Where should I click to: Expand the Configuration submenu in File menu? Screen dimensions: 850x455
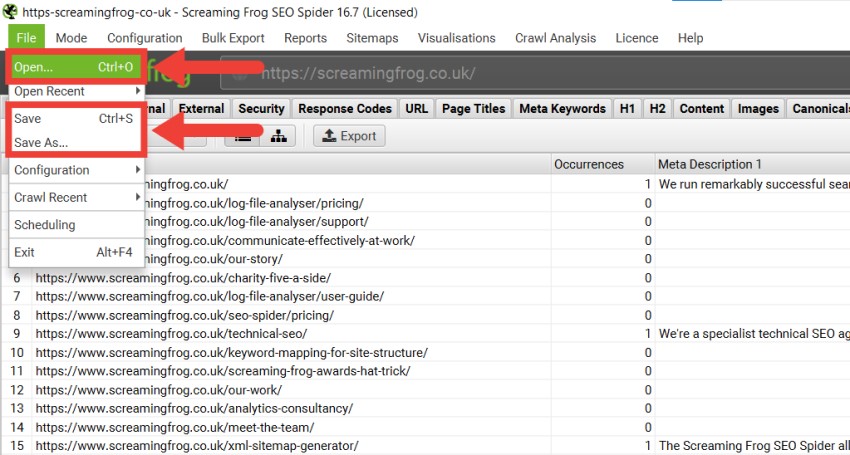(76, 170)
